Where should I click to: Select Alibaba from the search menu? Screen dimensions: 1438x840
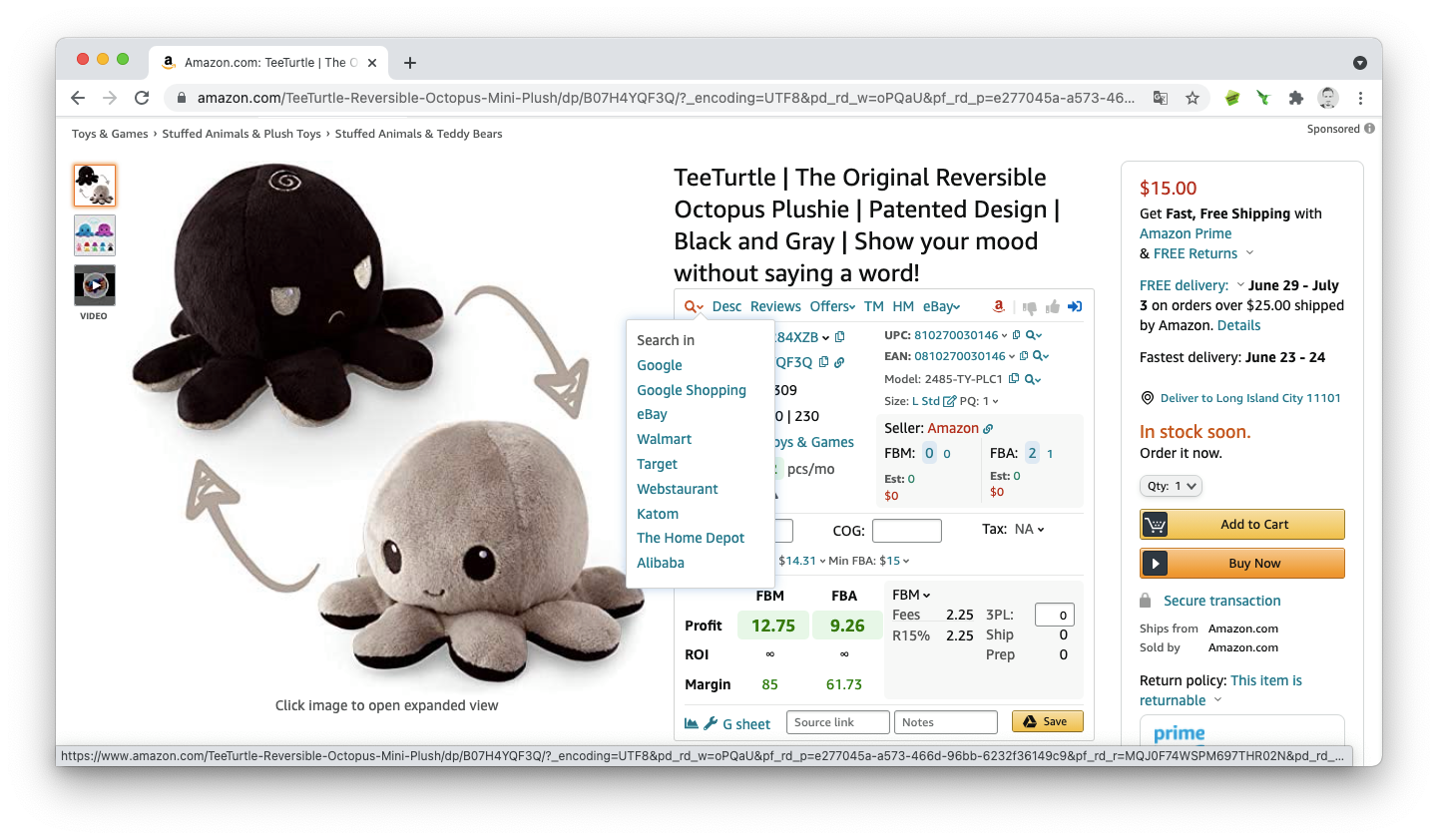tap(661, 563)
